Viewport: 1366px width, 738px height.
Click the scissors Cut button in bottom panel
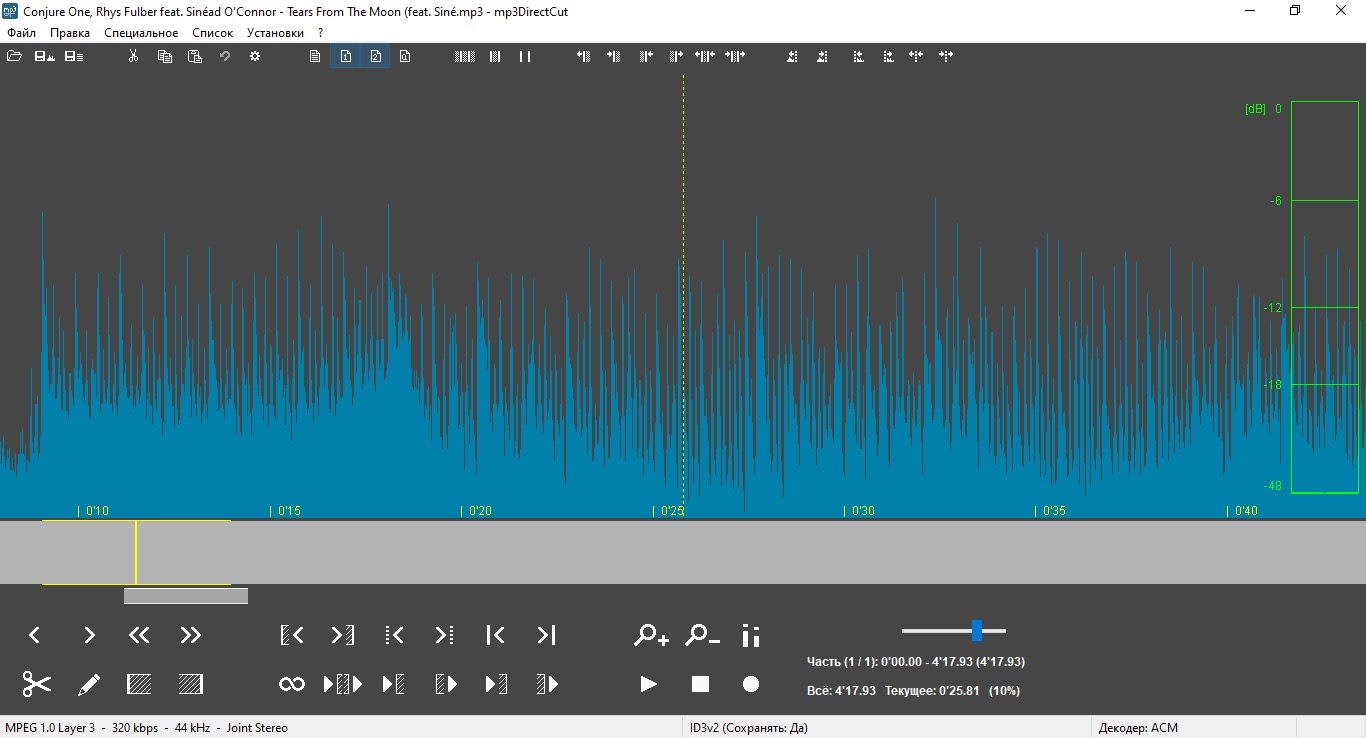click(x=37, y=684)
